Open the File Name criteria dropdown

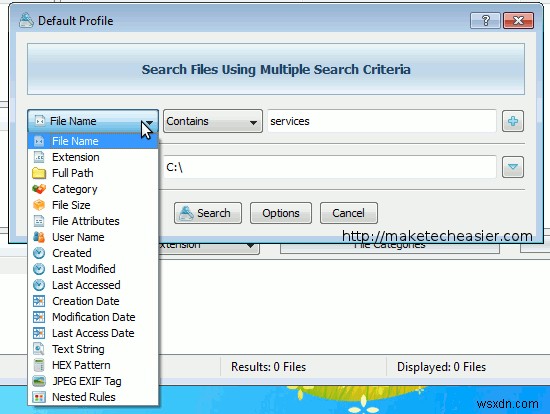(93, 121)
